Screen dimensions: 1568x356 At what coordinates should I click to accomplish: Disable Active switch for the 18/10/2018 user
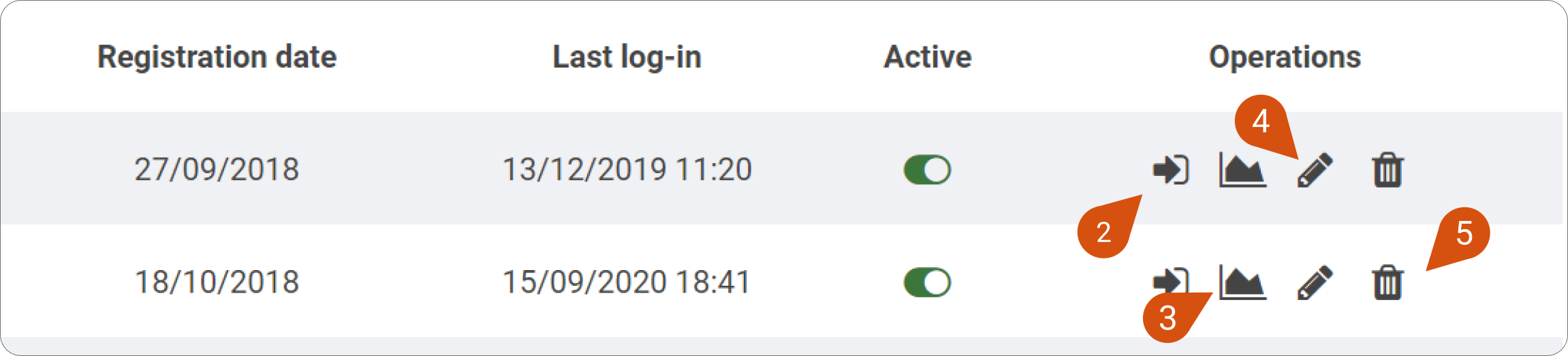pyautogui.click(x=927, y=282)
